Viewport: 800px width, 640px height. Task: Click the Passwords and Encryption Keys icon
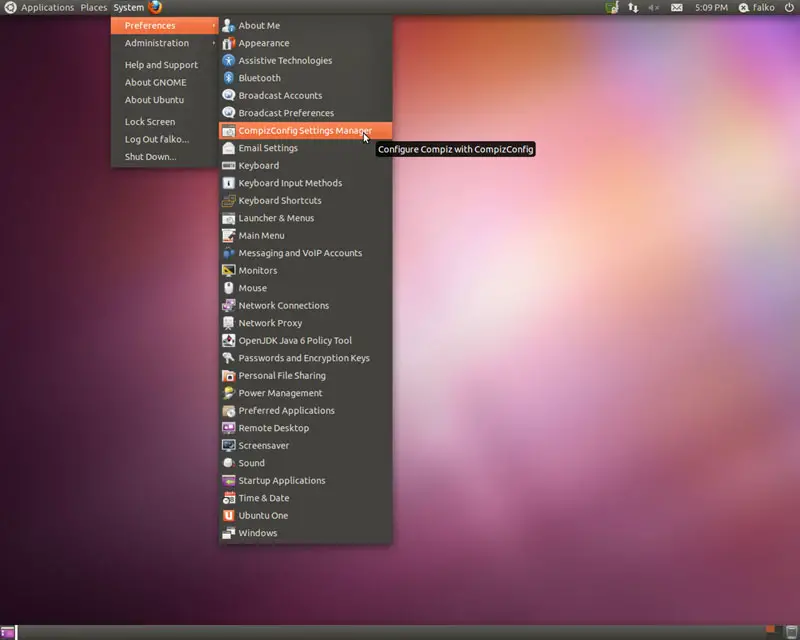pos(229,358)
